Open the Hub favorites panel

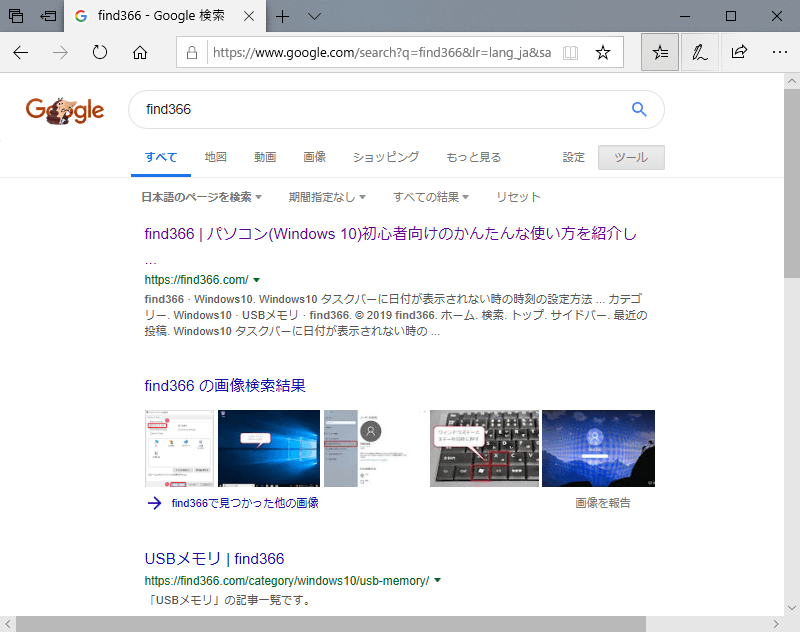[659, 52]
